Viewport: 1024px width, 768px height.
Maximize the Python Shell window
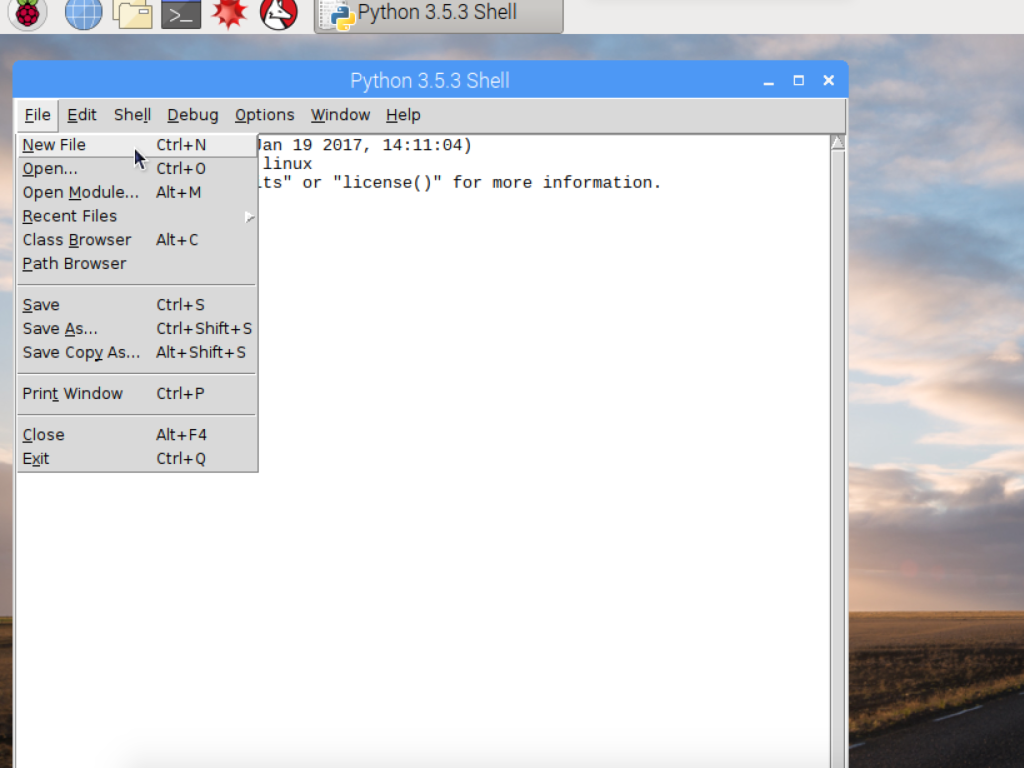(799, 80)
